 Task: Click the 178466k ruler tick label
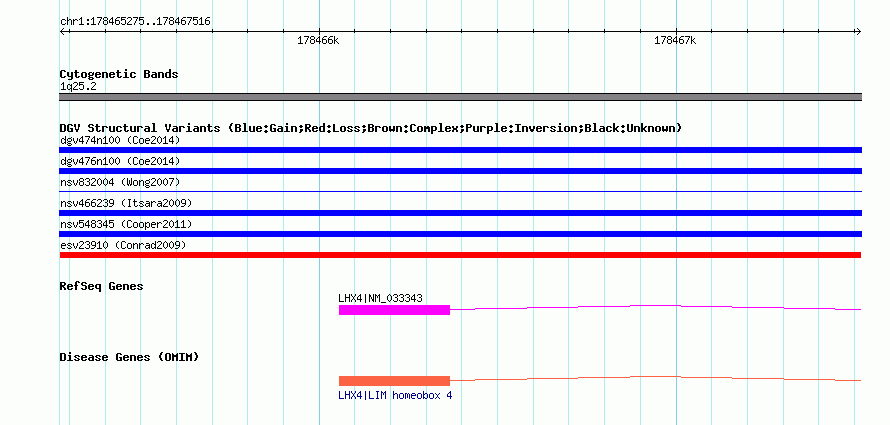pos(318,41)
